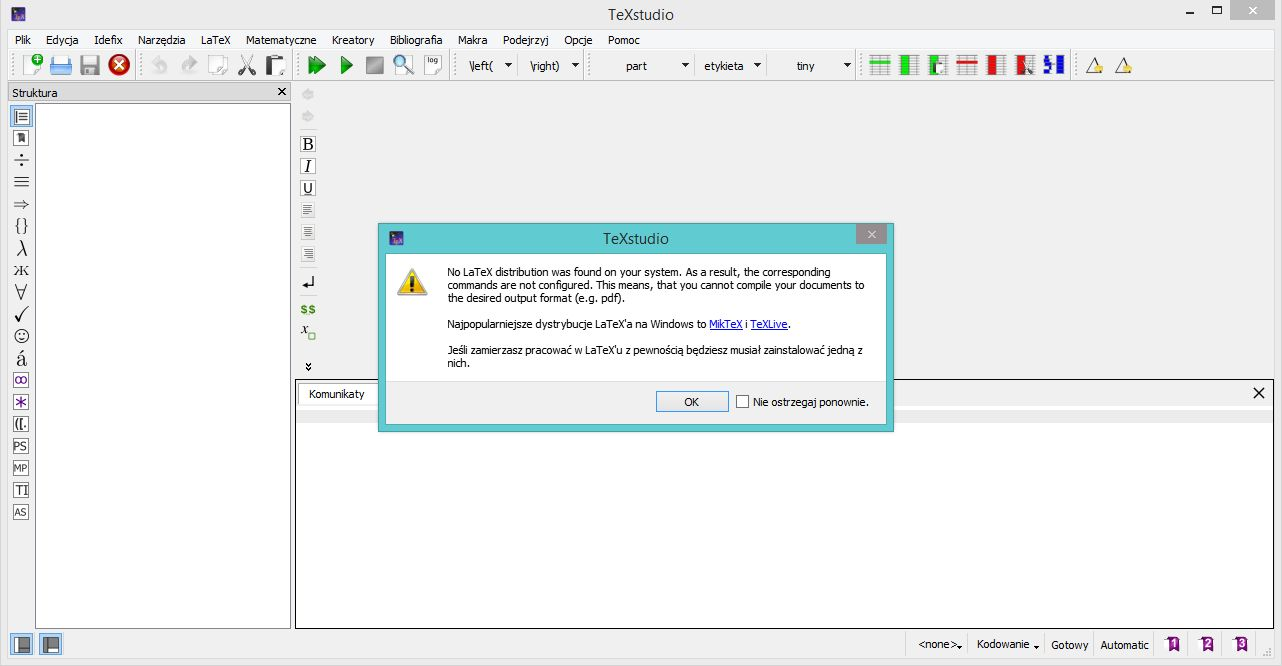The image size is (1282, 666).
Task: Open Asymptote commands with AS icon
Action: coord(21,512)
